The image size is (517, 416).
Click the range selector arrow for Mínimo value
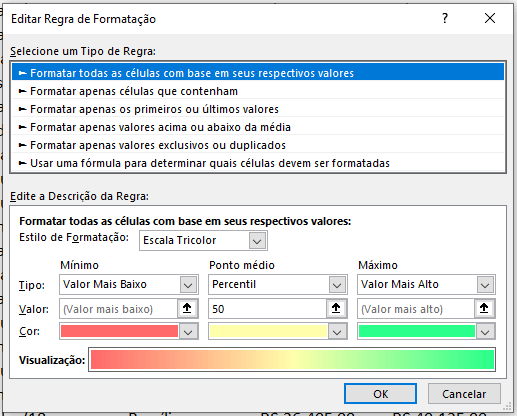[x=187, y=309]
